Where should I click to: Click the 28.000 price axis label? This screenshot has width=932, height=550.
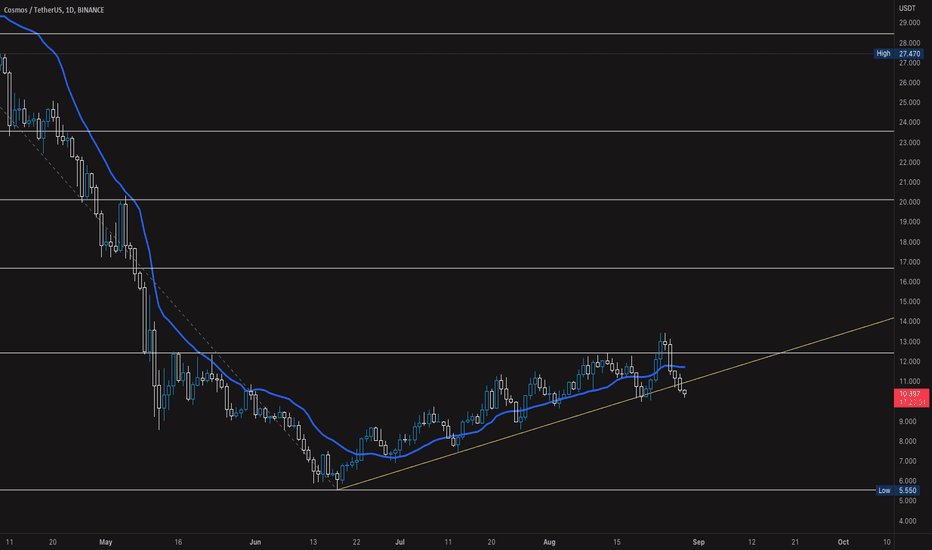(909, 43)
